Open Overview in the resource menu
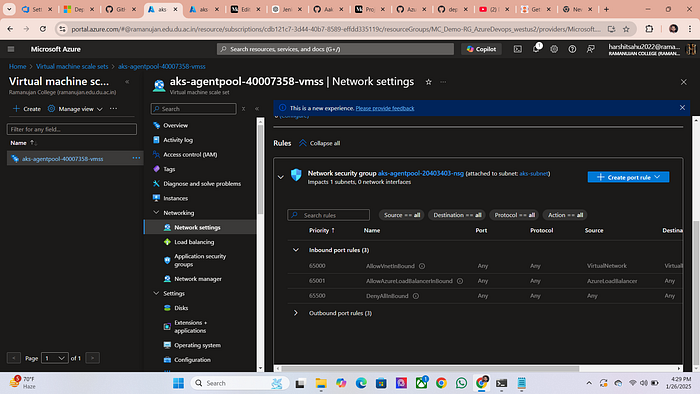Screen dimensions: 700x394 coord(175,125)
